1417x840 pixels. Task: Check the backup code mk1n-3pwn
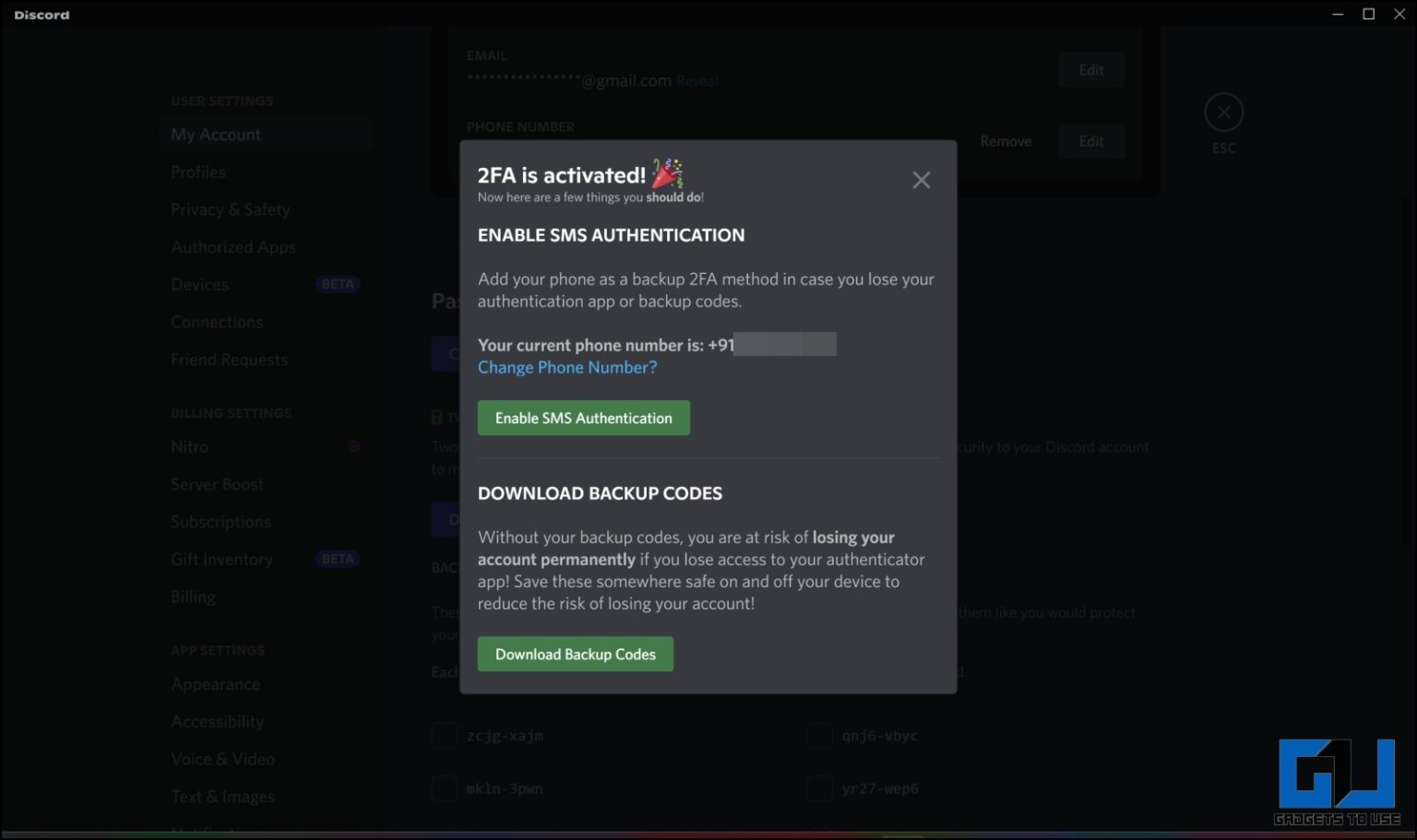[x=444, y=788]
